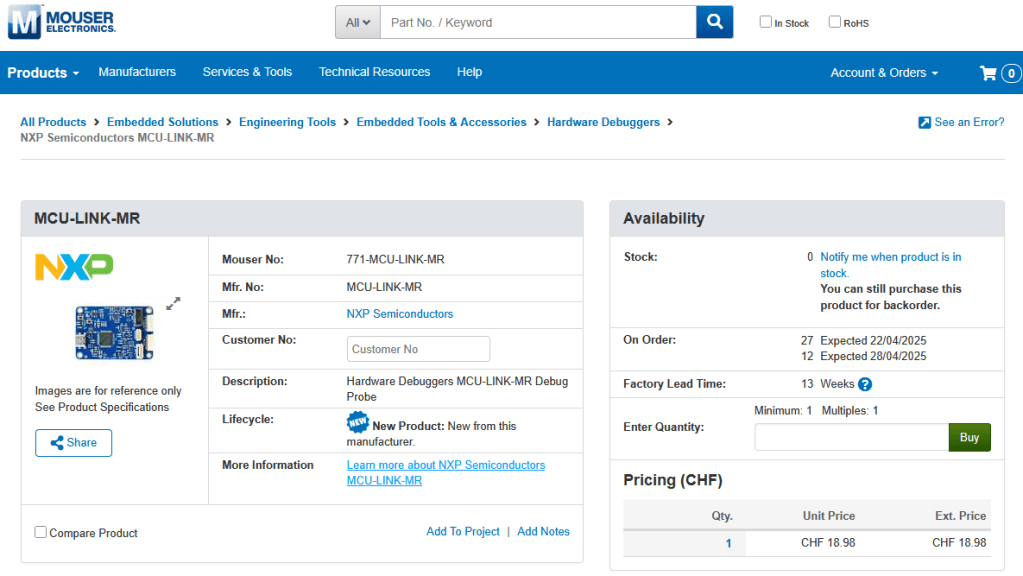This screenshot has width=1023, height=576.
Task: Expand the Account & Orders dropdown
Action: [x=884, y=73]
